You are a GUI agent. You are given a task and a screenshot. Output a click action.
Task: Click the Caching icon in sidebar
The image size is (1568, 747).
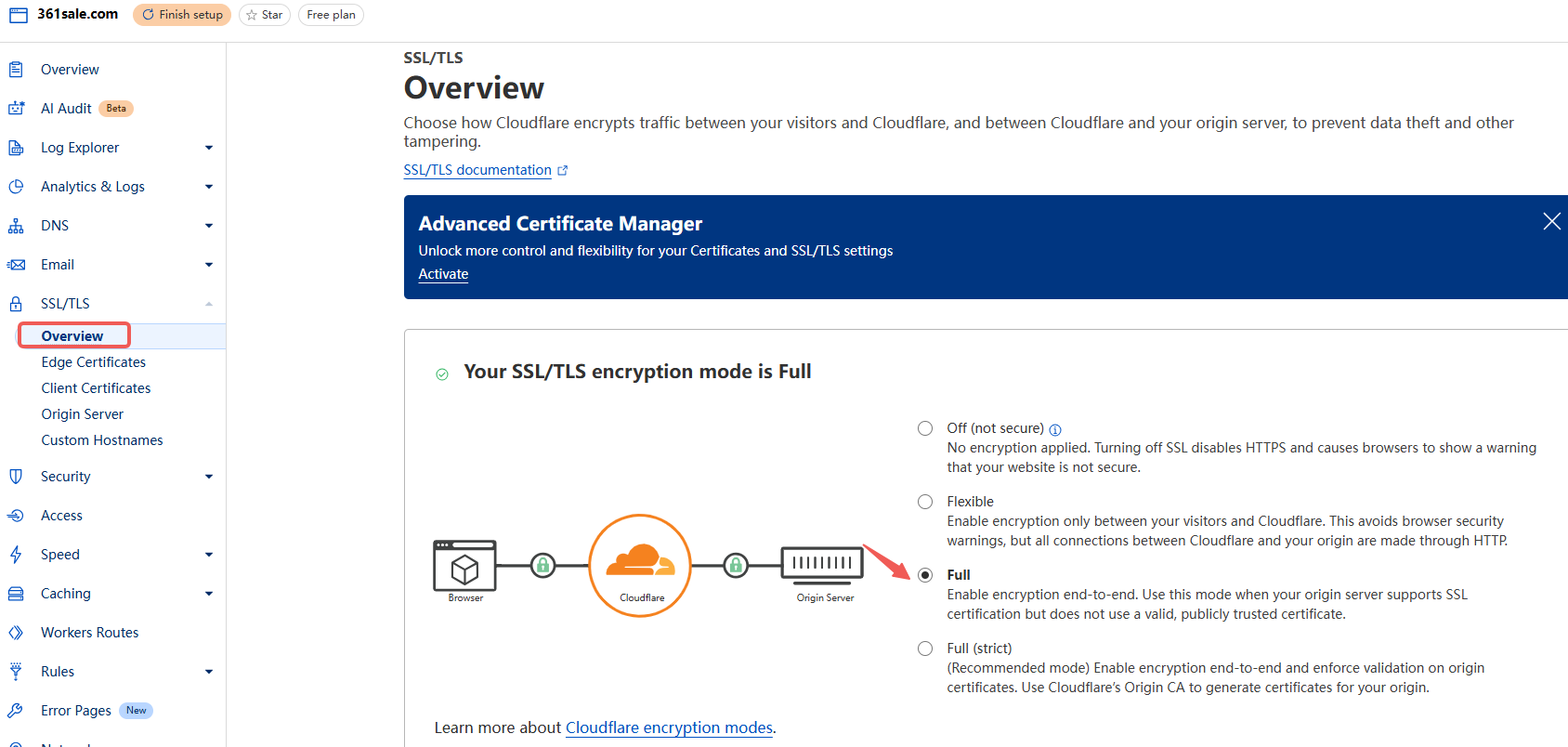[x=17, y=593]
